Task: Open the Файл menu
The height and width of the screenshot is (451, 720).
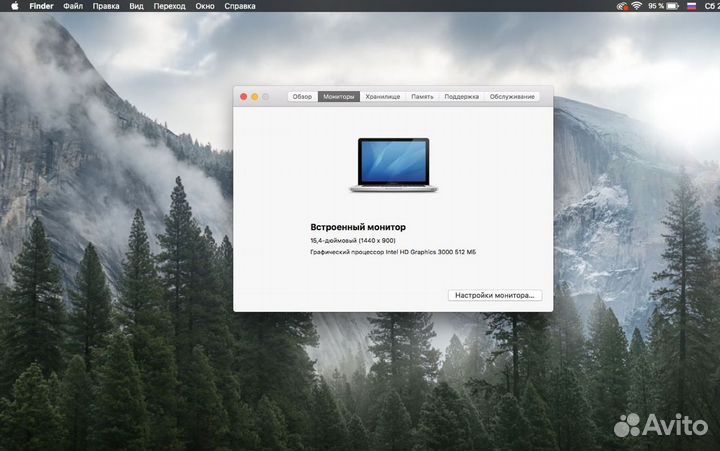Action: tap(73, 6)
